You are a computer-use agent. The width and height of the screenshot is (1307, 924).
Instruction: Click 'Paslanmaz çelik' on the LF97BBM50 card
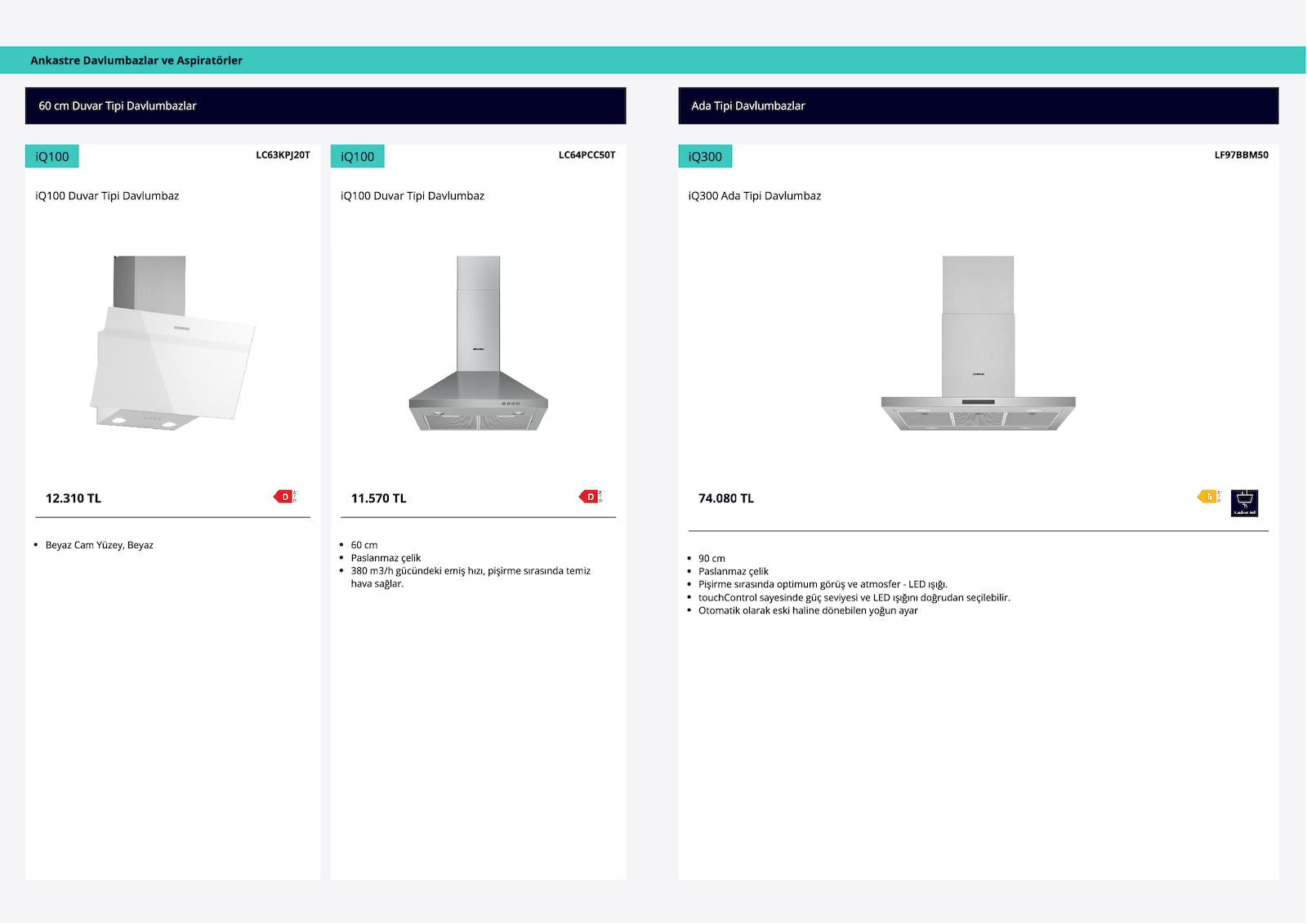click(x=734, y=572)
